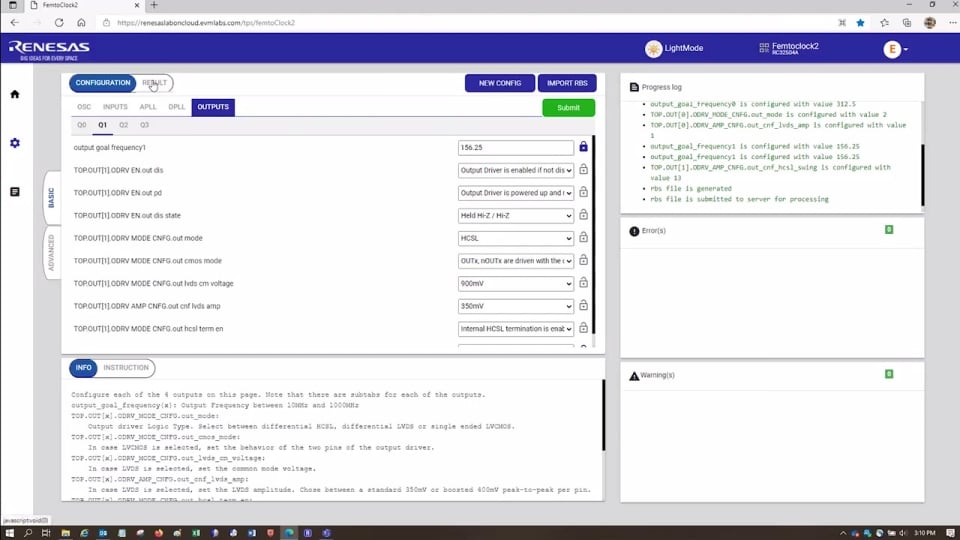Image resolution: width=960 pixels, height=540 pixels.
Task: Switch to the DPLL tab
Action: click(176, 107)
